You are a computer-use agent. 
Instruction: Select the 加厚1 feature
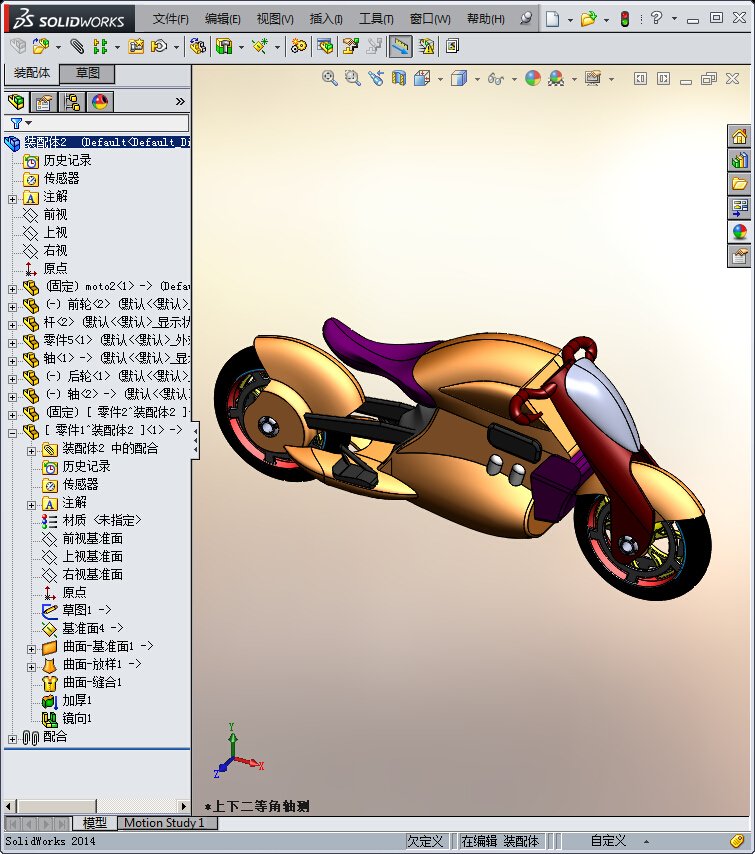tap(77, 700)
